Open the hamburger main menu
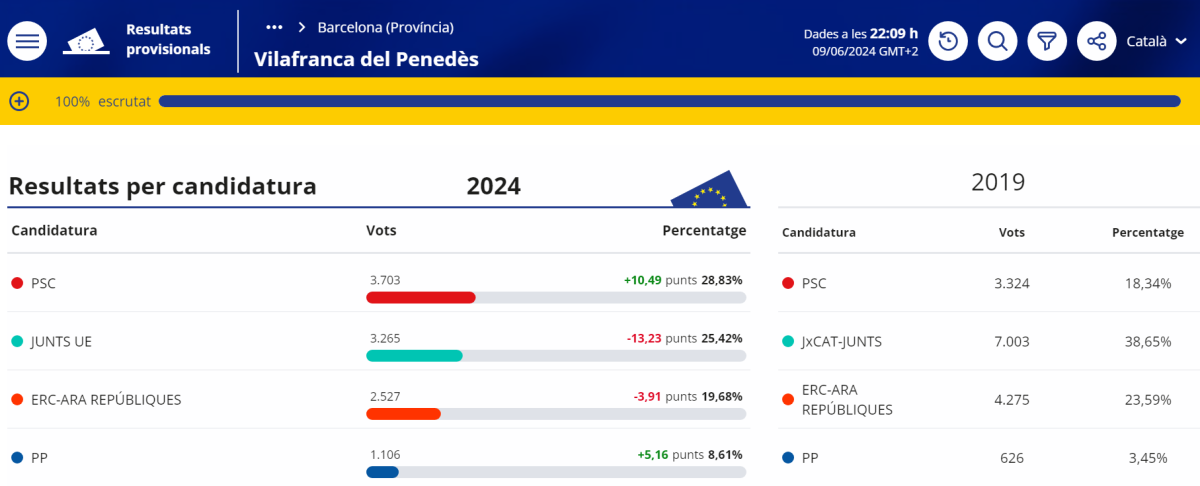1200x486 pixels. coord(27,41)
